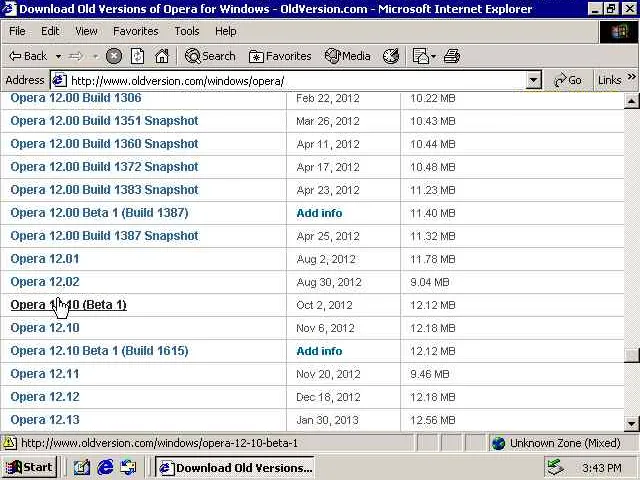
Task: Click the address bar URL field
Action: click(296, 80)
